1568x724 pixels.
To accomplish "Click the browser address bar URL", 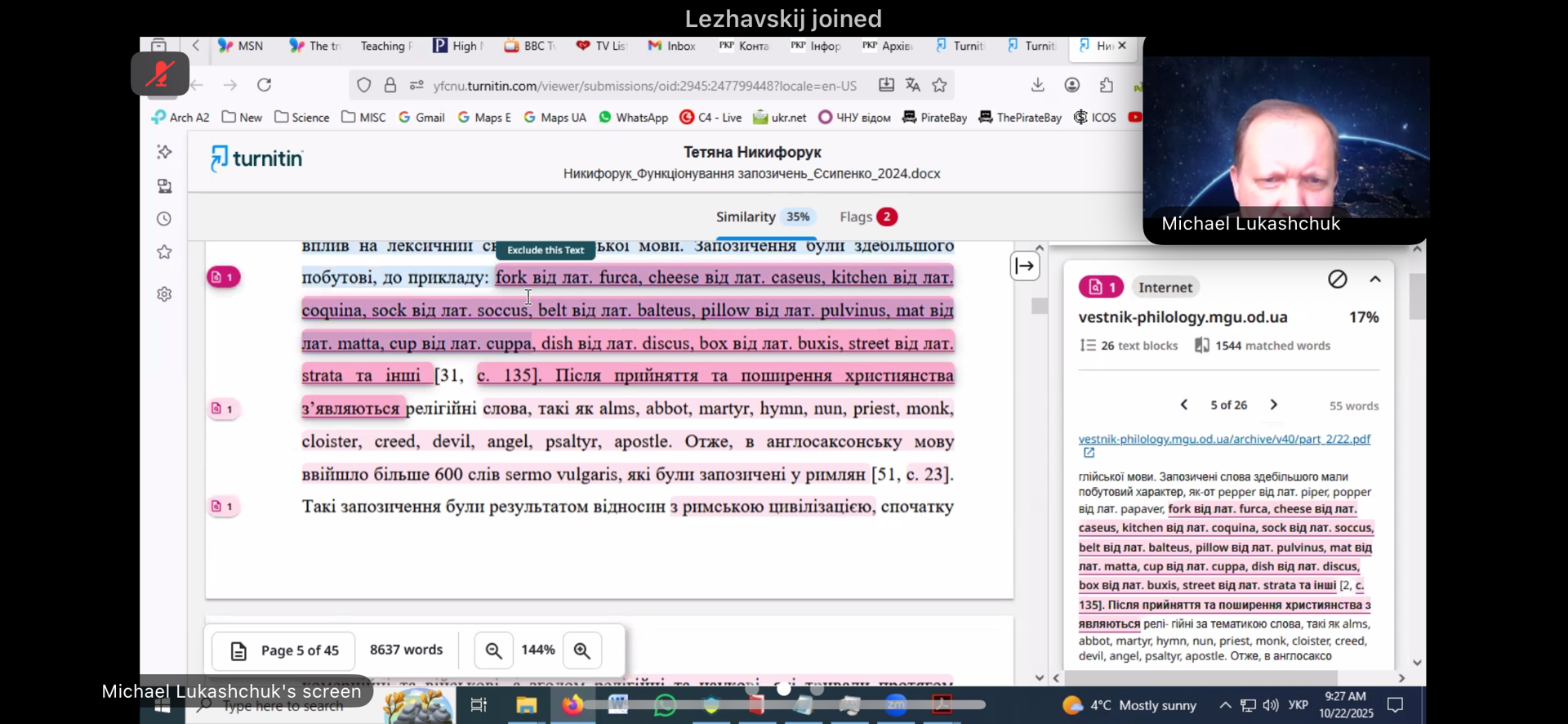I will click(x=645, y=85).
